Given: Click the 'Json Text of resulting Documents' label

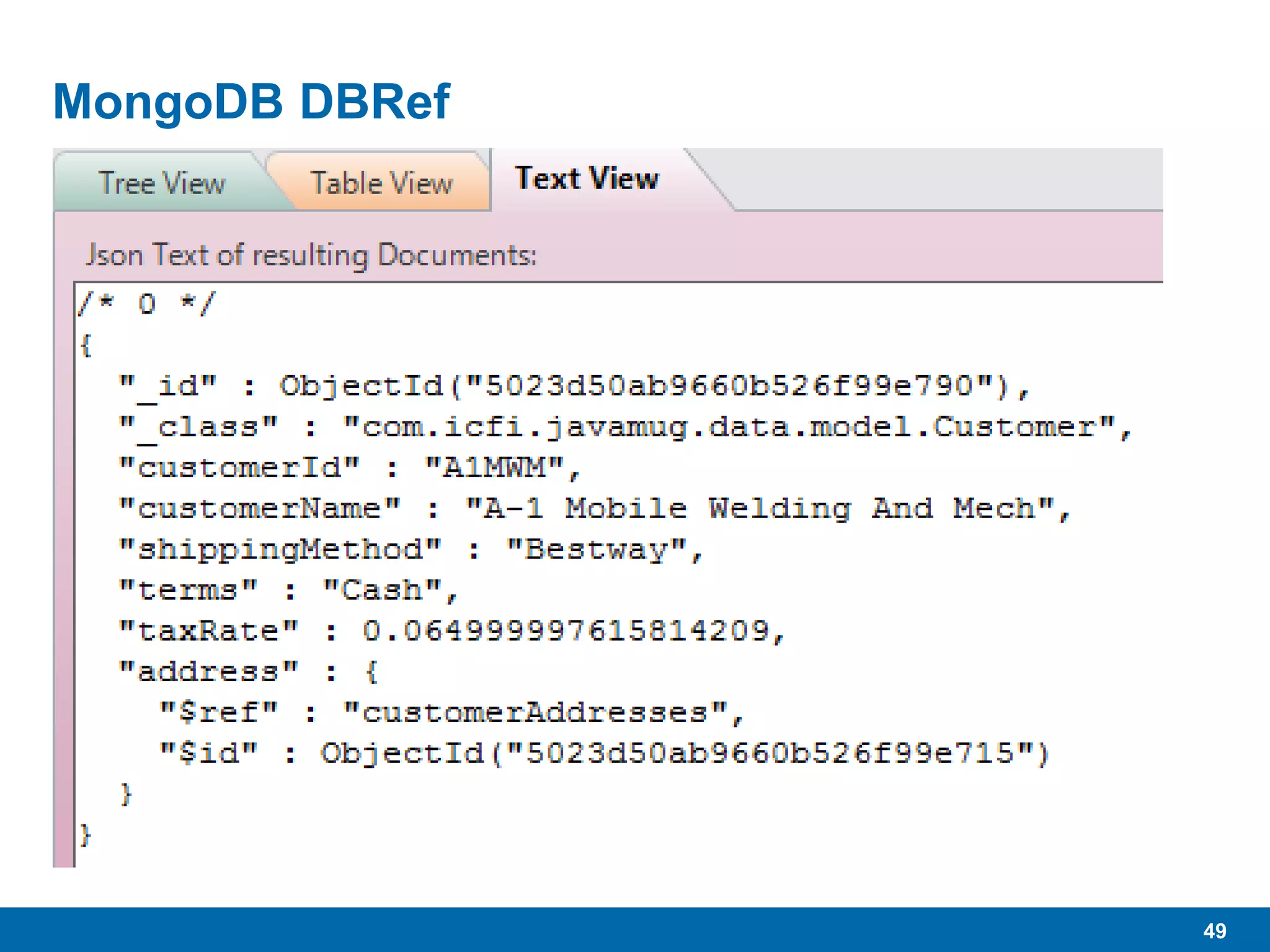Looking at the screenshot, I should coord(311,255).
